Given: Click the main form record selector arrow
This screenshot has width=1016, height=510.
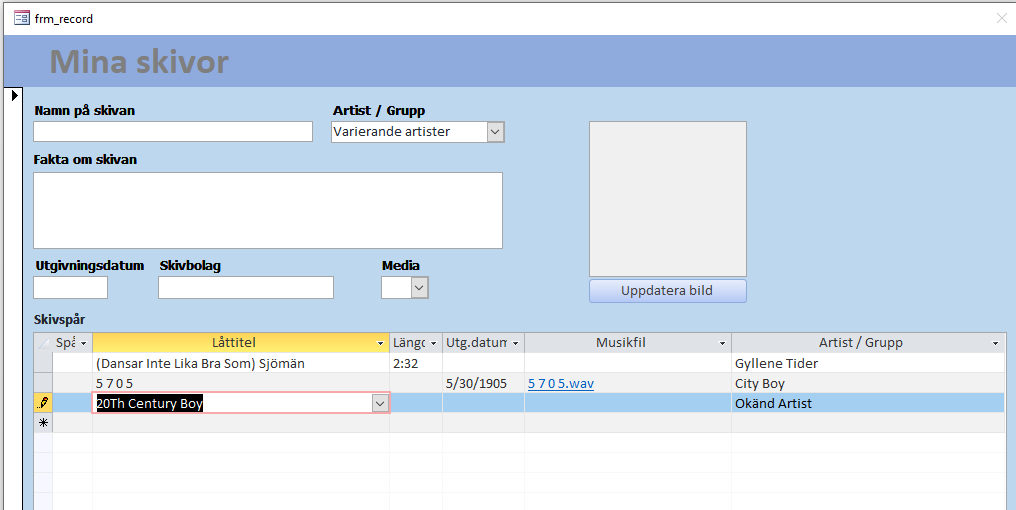Looking at the screenshot, I should point(15,95).
